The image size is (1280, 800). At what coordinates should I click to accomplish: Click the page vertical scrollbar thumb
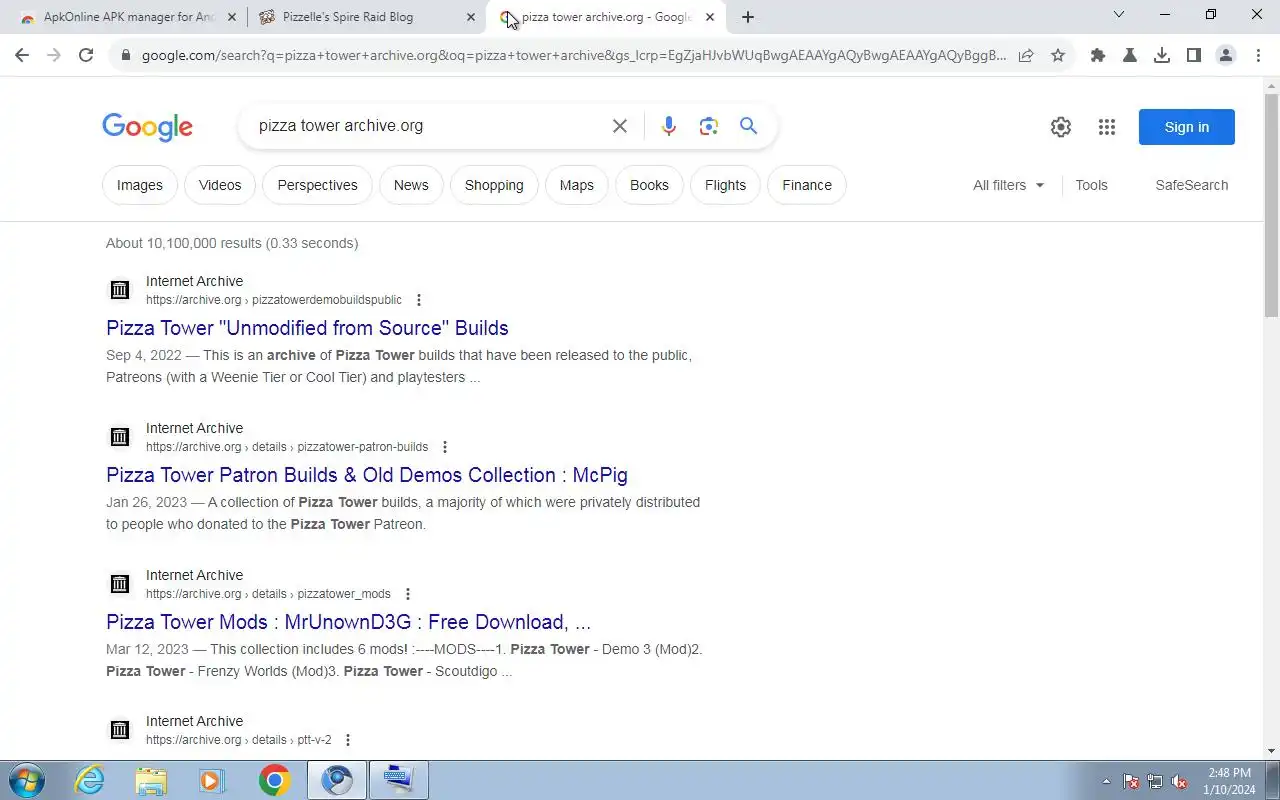coord(1272,205)
